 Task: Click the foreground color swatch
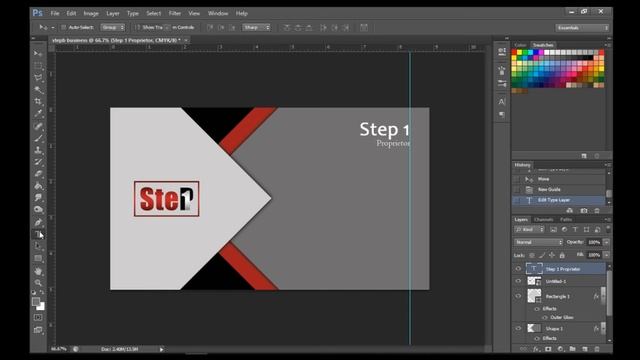(36, 302)
